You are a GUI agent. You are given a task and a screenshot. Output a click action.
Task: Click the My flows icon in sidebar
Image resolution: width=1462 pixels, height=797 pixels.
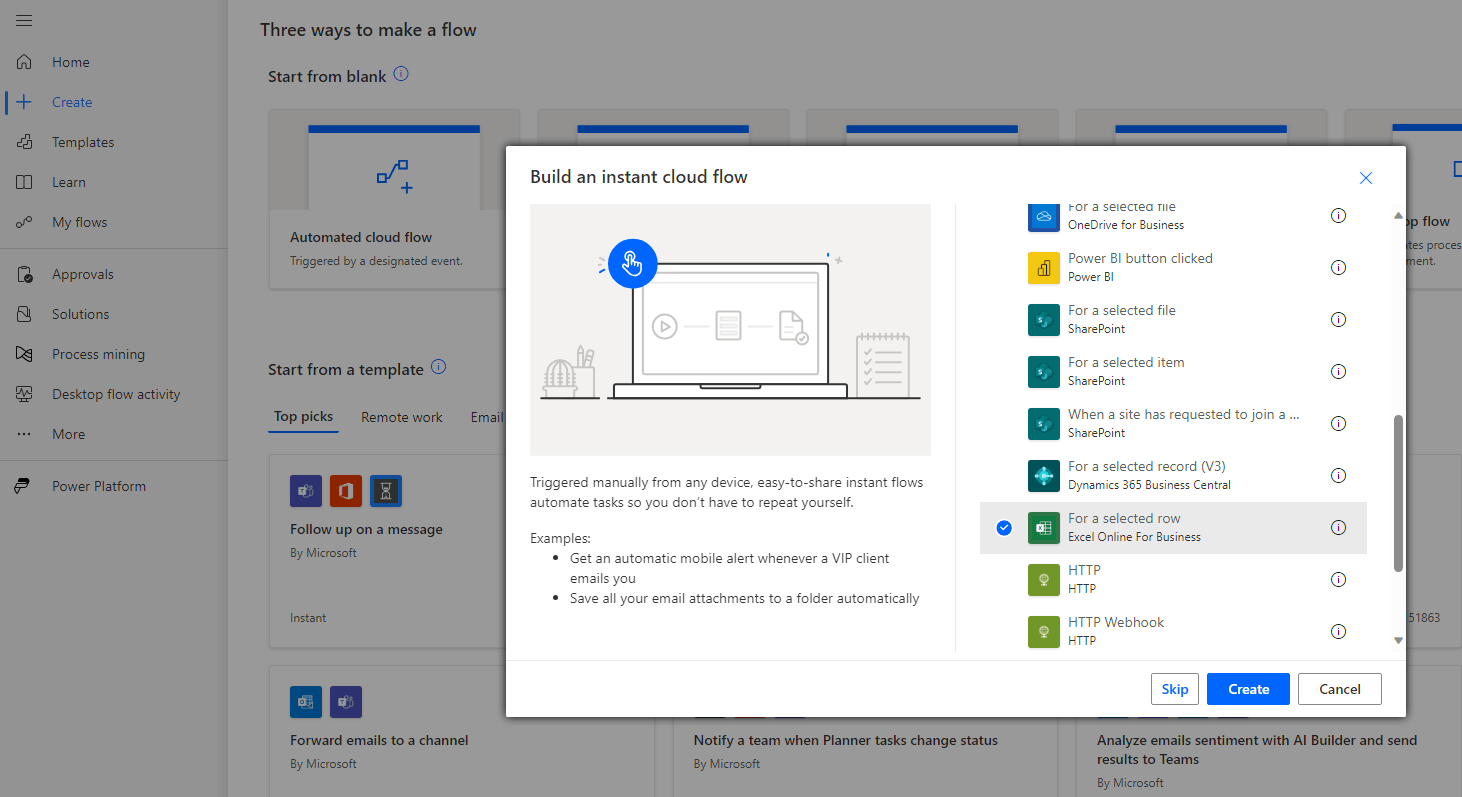pyautogui.click(x=25, y=222)
